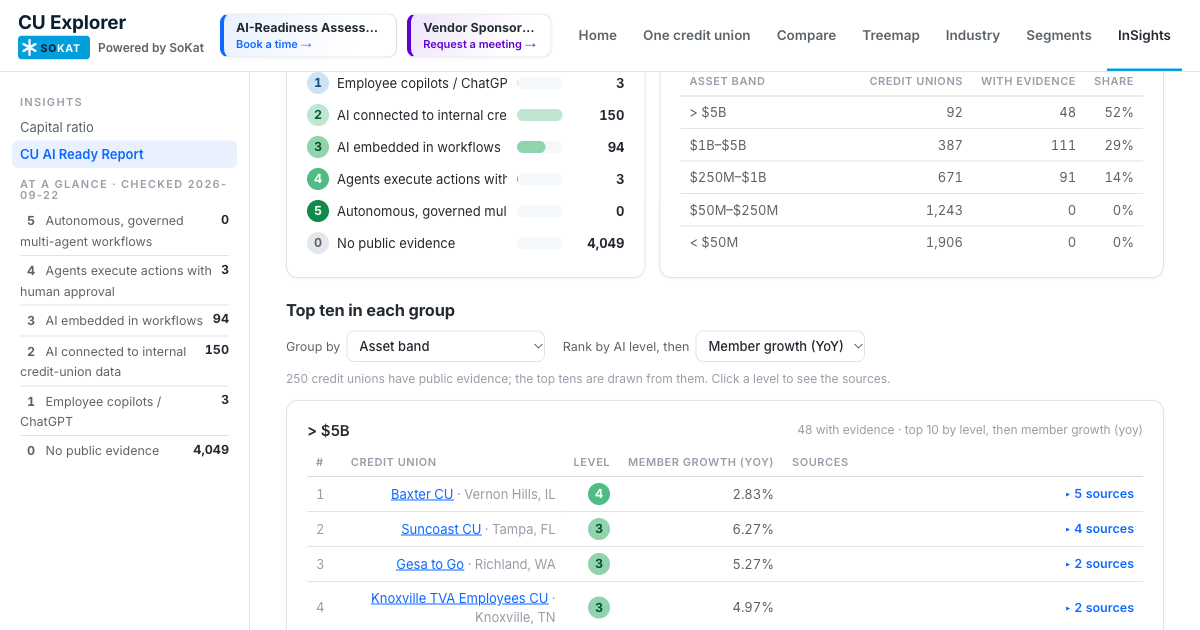Image resolution: width=1200 pixels, height=630 pixels.
Task: Click the AI embedded in workflows bar
Action: tap(540, 147)
